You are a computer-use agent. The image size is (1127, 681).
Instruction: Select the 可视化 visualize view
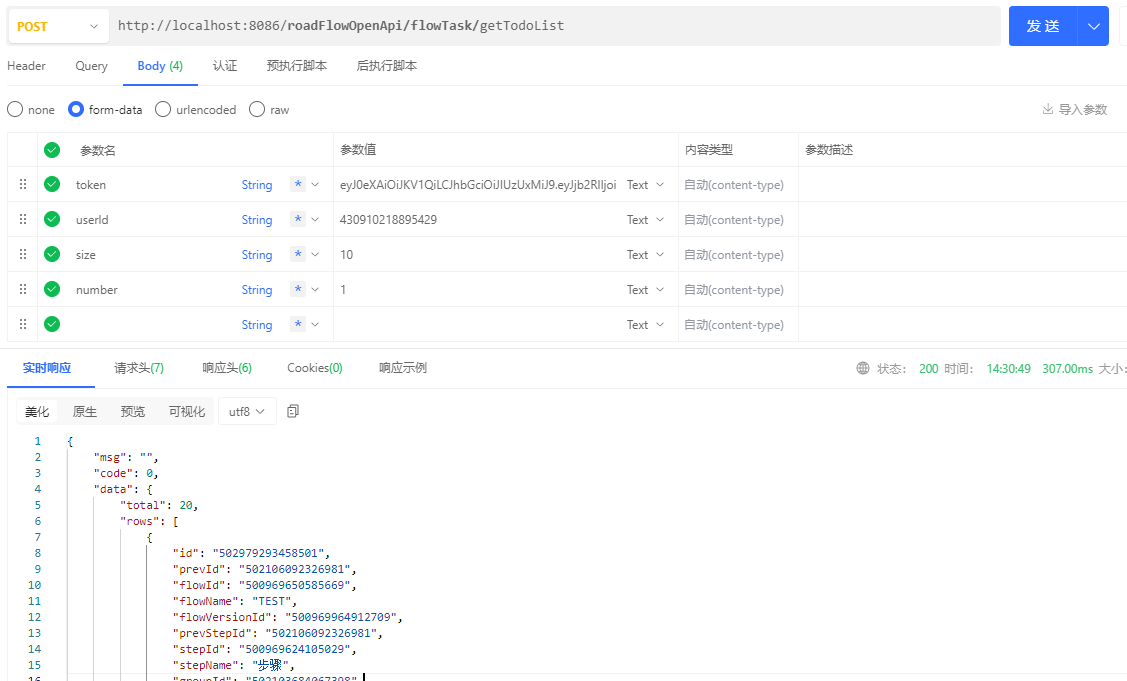click(x=187, y=411)
